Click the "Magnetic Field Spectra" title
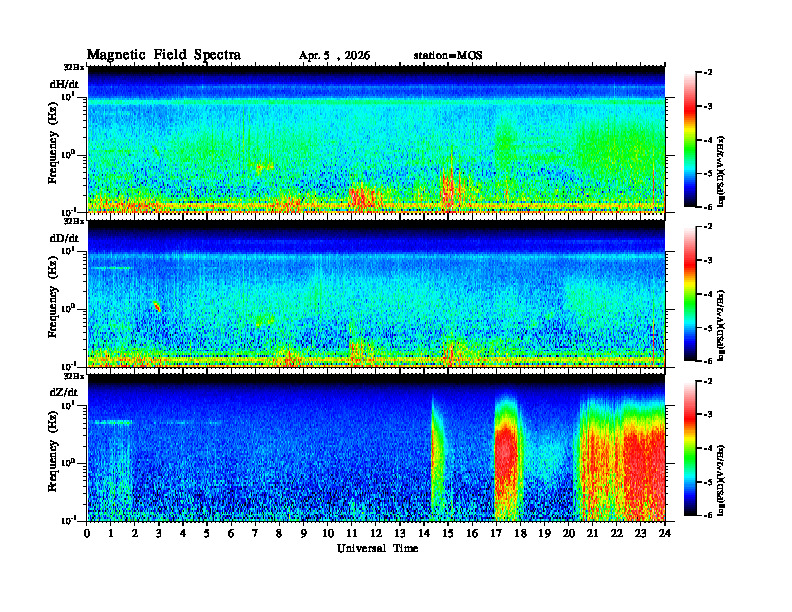Screen dimensions: 792x612 [164, 55]
